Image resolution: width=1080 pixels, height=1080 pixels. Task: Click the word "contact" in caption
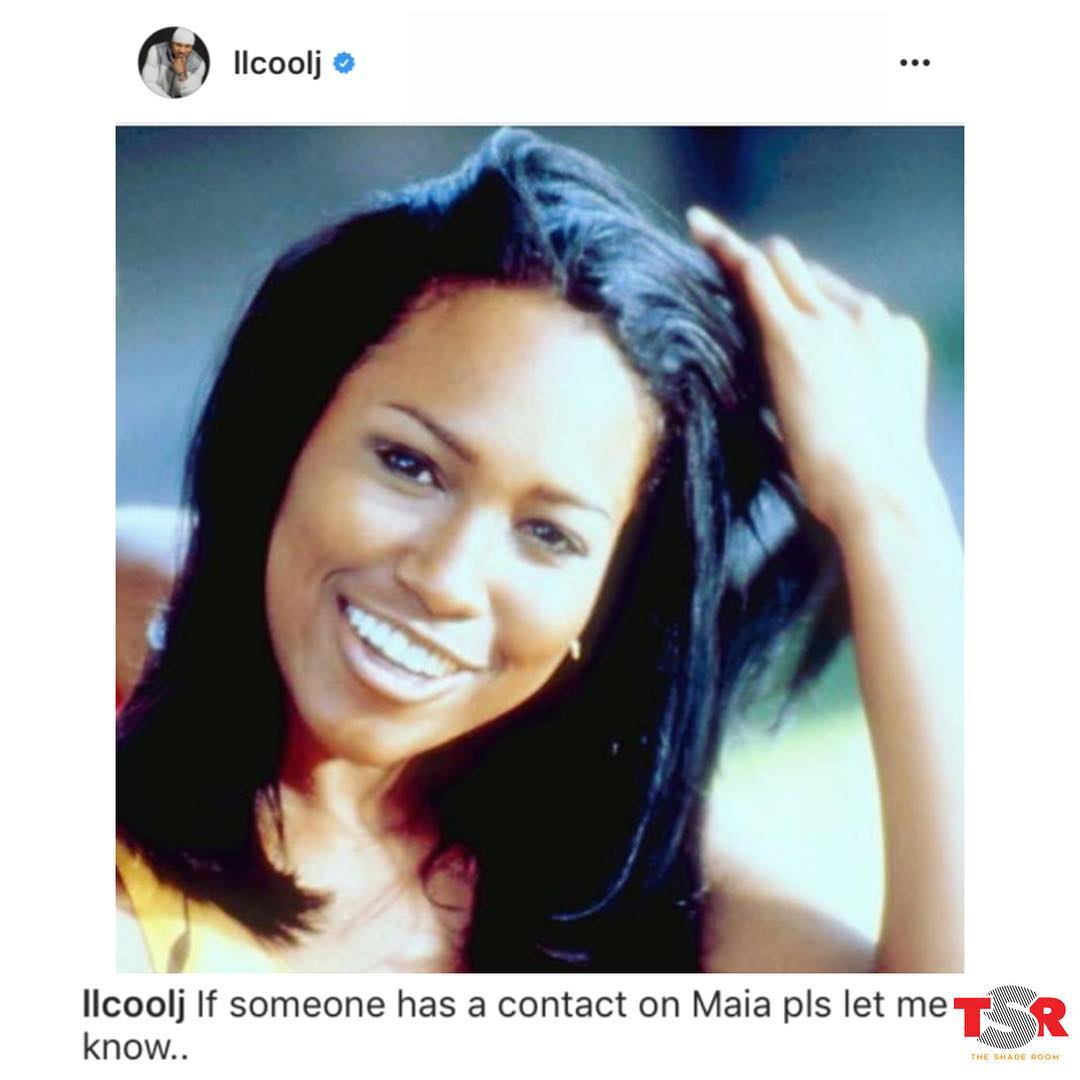pos(561,1005)
